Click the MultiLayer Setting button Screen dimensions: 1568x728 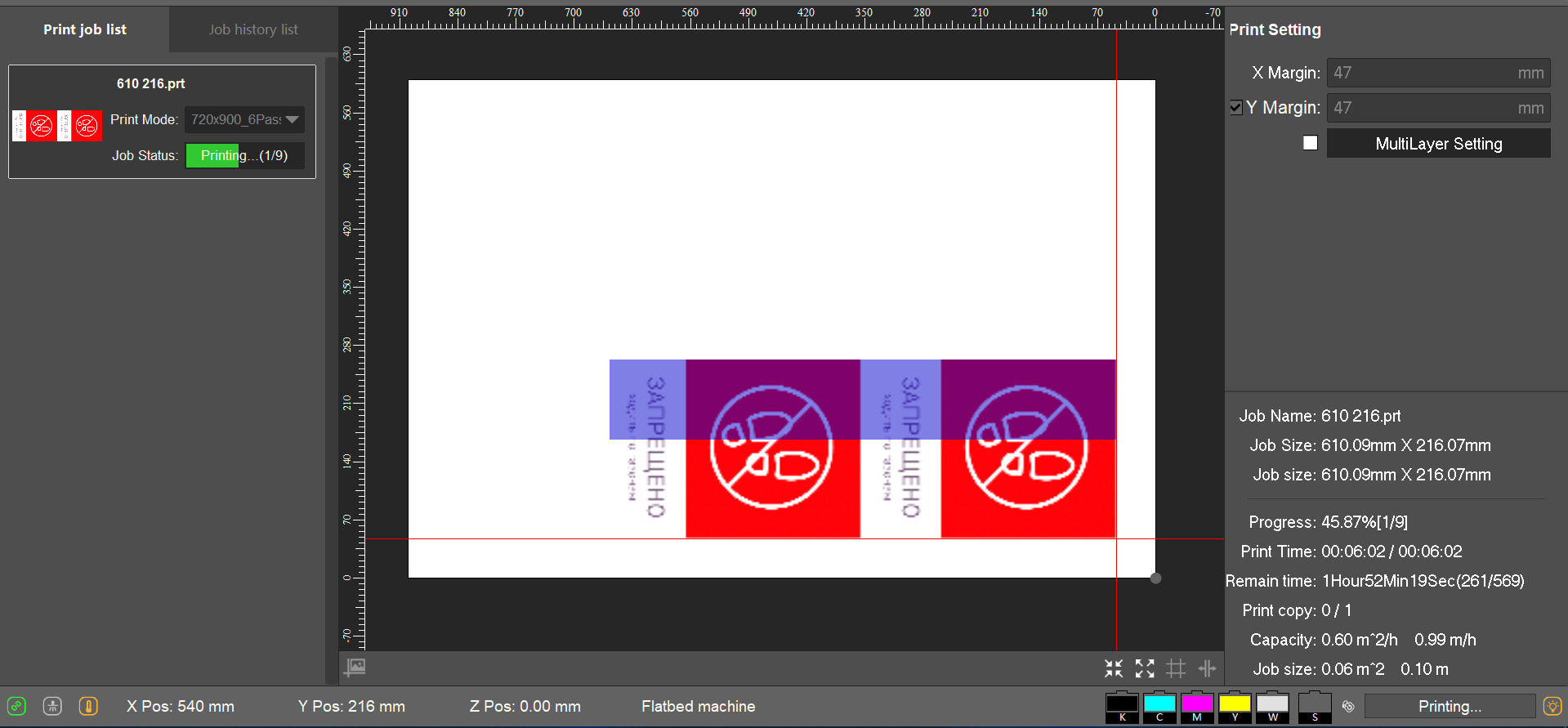pos(1438,144)
